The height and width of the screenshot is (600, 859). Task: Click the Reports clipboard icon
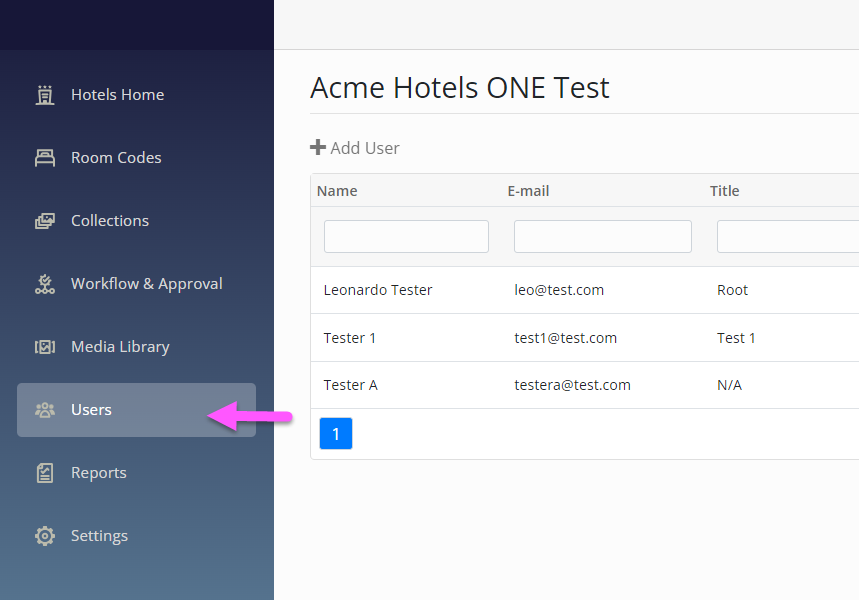click(45, 473)
